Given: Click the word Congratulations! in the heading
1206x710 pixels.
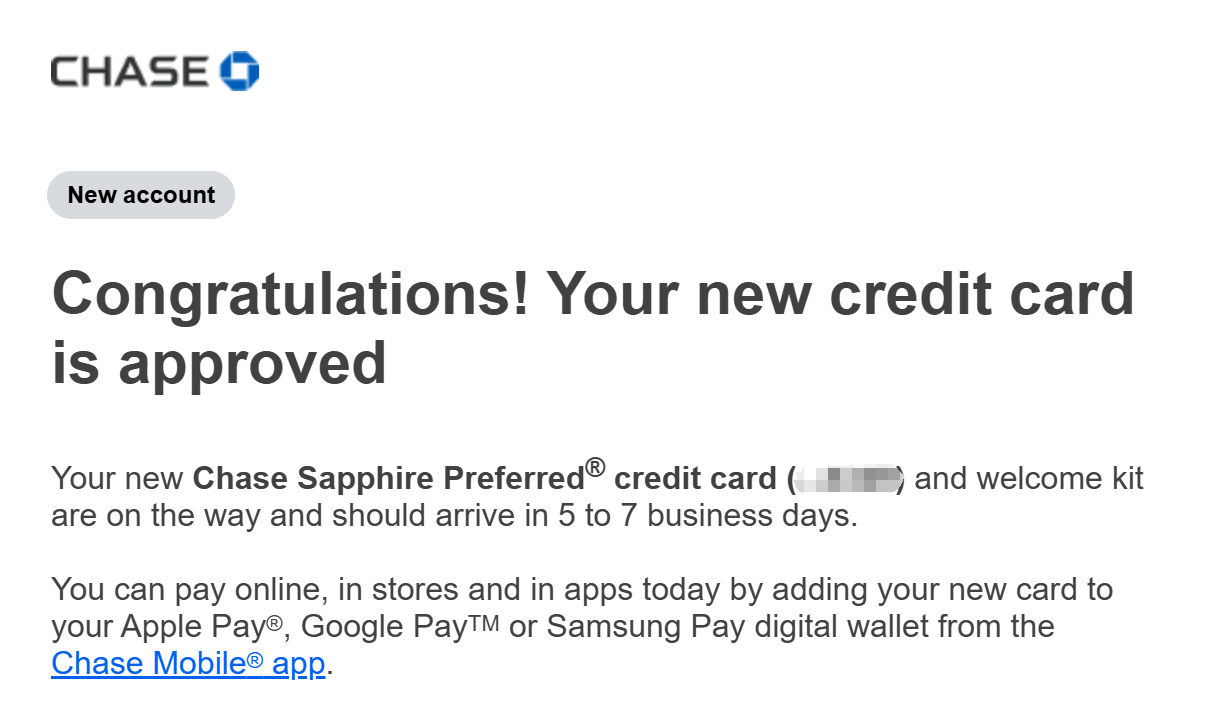Looking at the screenshot, I should point(290,296).
